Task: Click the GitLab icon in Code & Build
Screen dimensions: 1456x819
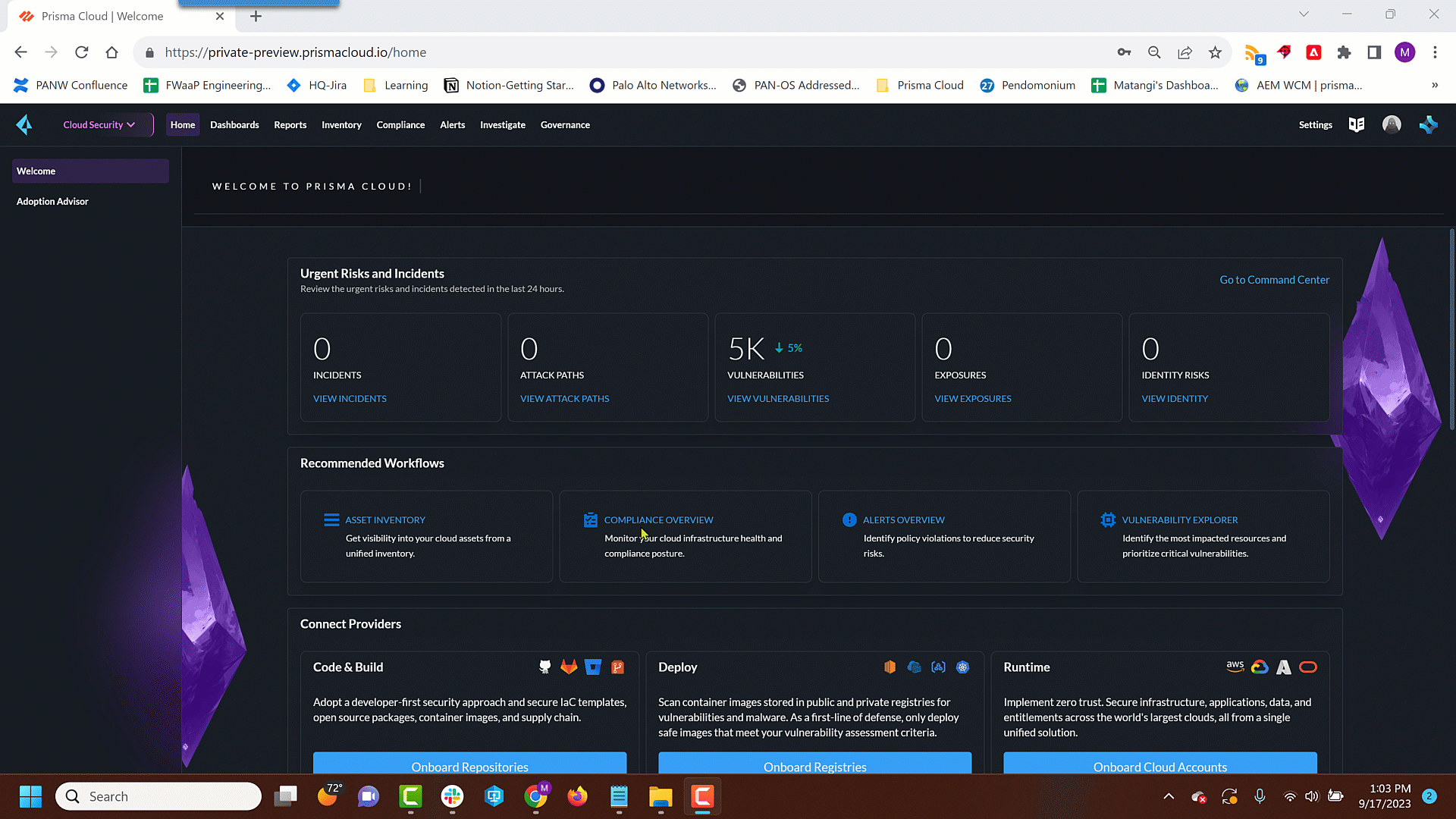Action: coord(569,667)
